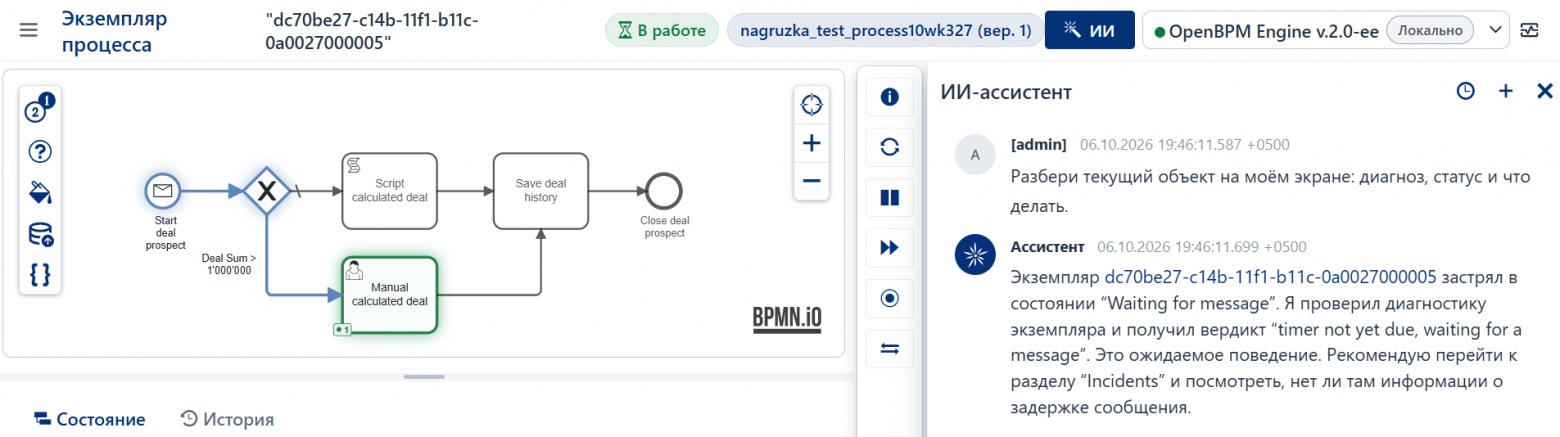The width and height of the screenshot is (1560, 437).
Task: Click the panel splitter handle below diagram
Action: tap(425, 376)
